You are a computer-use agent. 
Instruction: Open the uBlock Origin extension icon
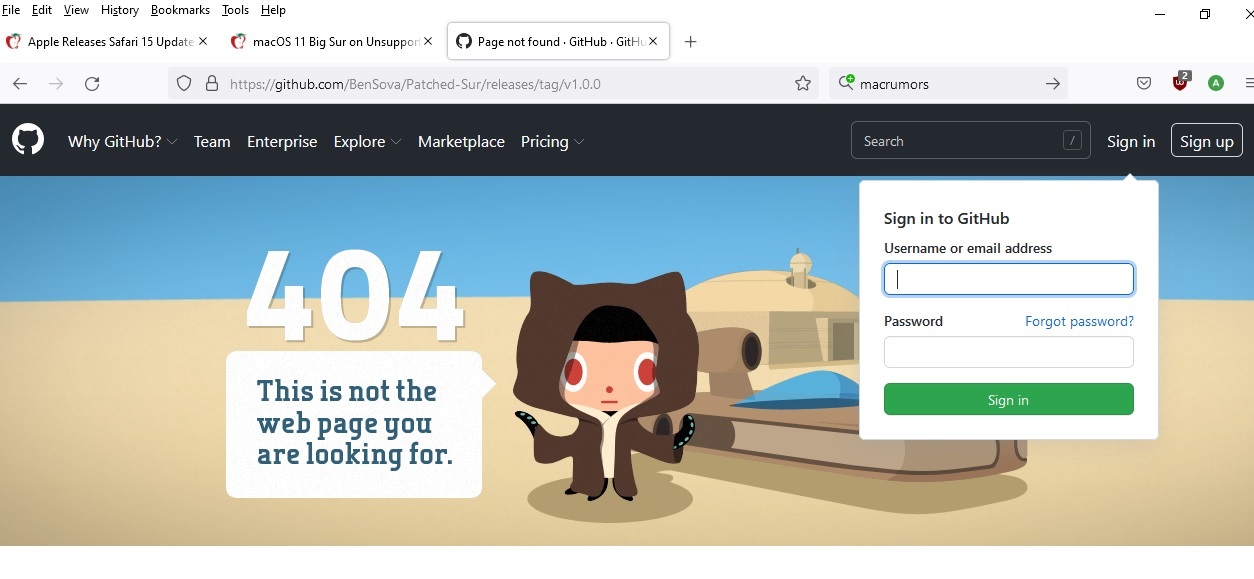tap(1181, 82)
